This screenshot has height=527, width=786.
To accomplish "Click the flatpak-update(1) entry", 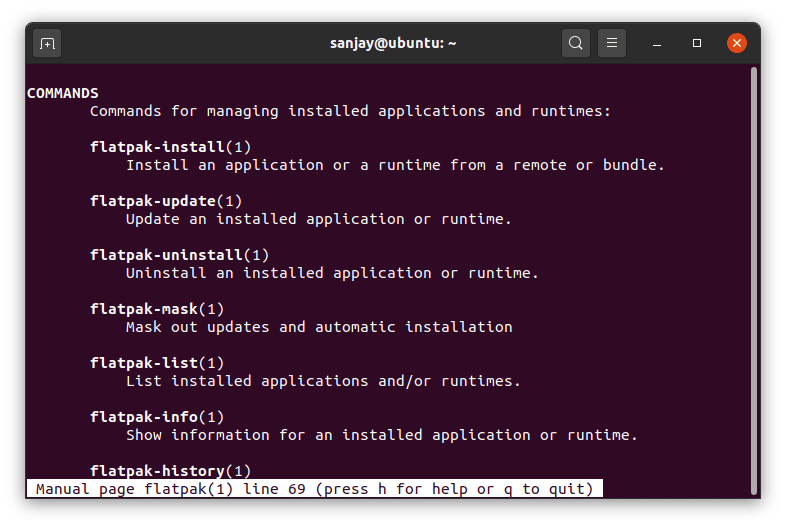I will [x=166, y=201].
